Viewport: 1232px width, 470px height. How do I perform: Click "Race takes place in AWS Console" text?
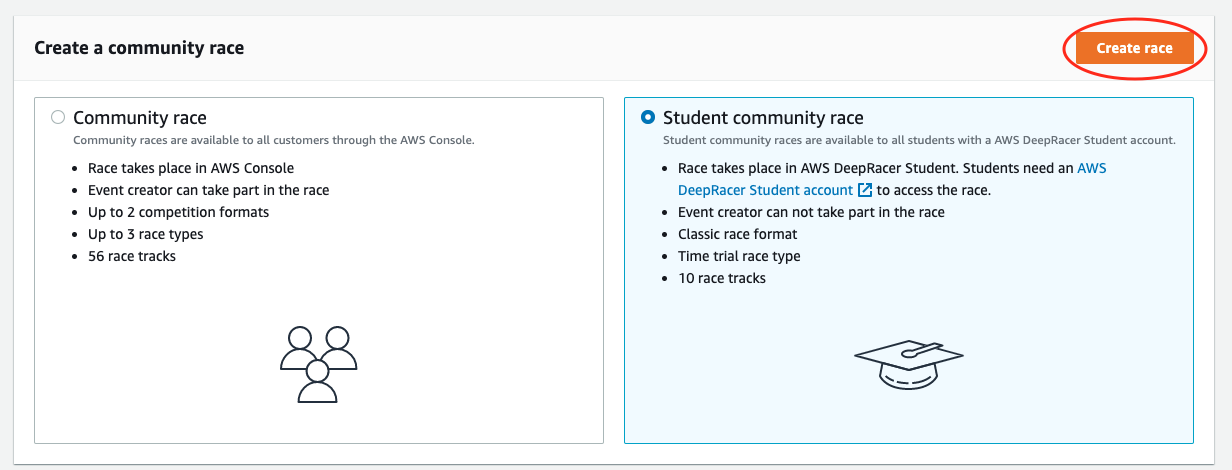pos(191,168)
